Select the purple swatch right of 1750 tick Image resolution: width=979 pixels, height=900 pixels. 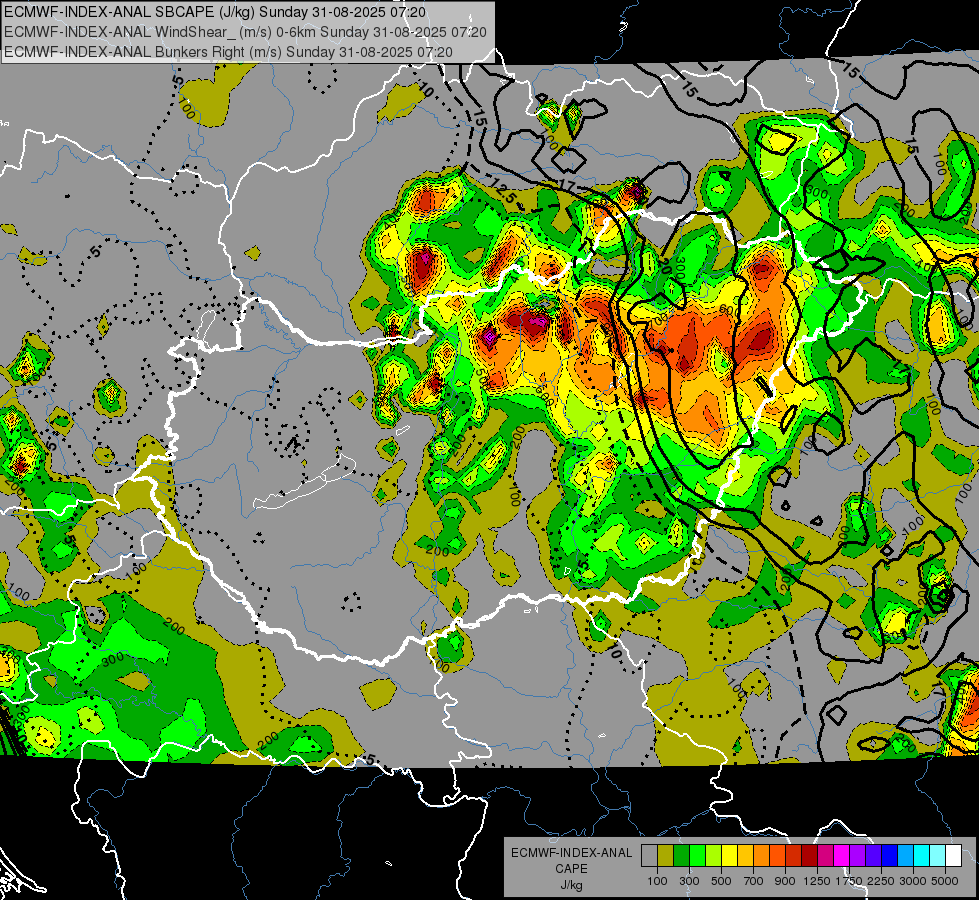(857, 855)
